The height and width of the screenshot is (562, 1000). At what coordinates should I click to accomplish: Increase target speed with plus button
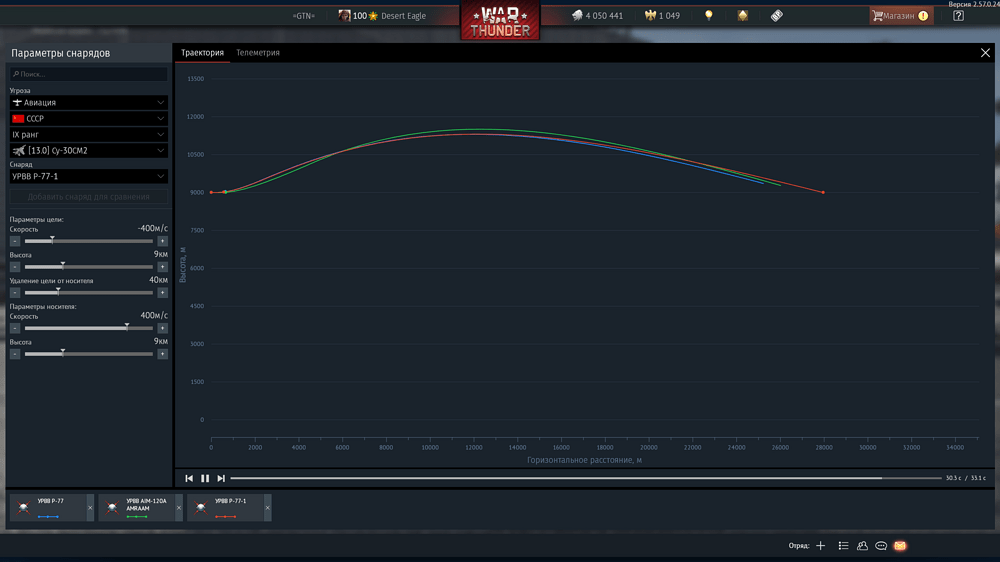pyautogui.click(x=163, y=241)
